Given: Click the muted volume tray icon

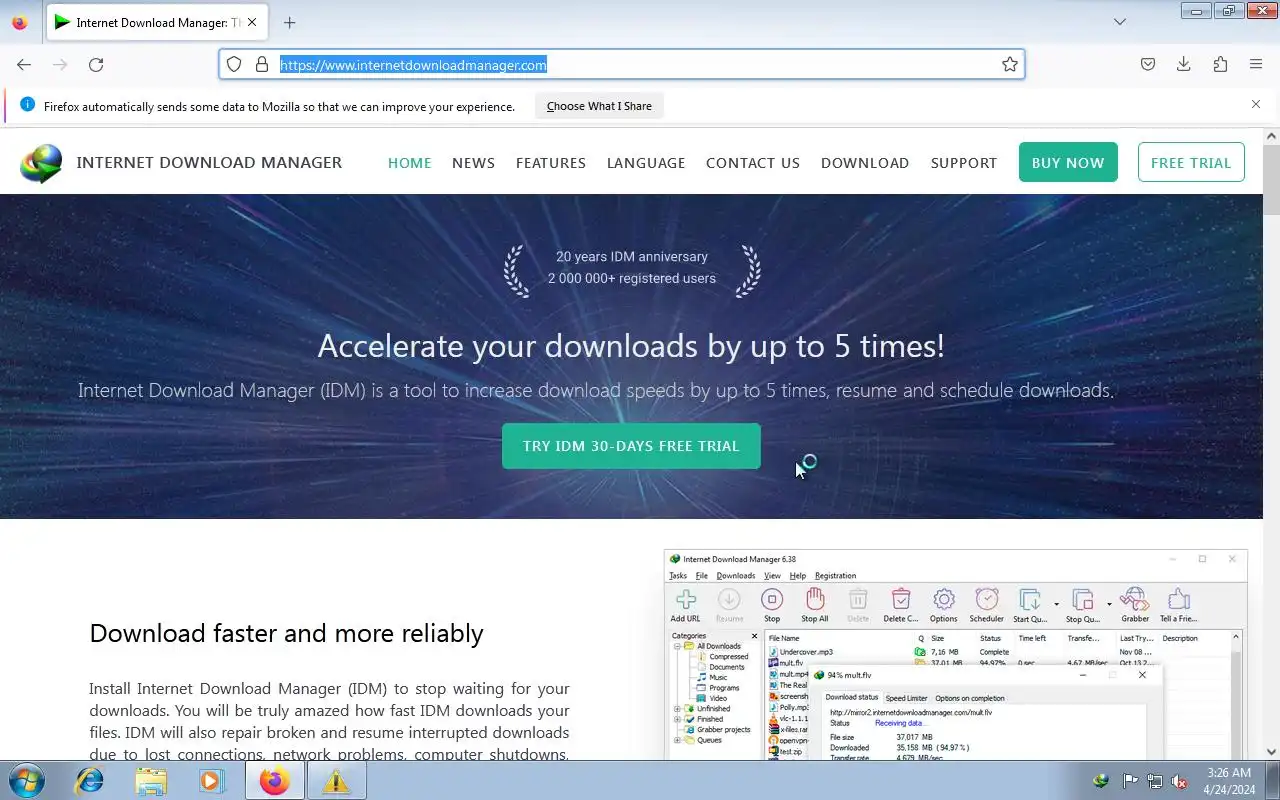Looking at the screenshot, I should (x=1180, y=781).
